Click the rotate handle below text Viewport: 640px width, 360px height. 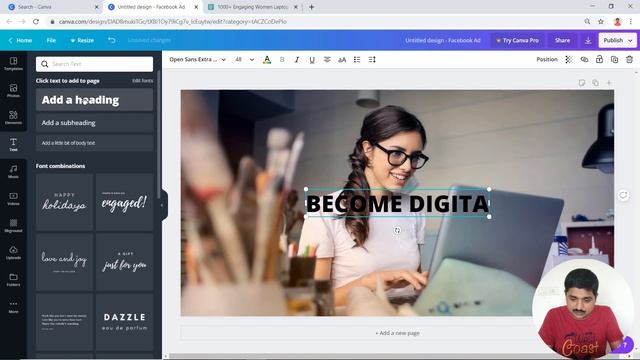(397, 230)
